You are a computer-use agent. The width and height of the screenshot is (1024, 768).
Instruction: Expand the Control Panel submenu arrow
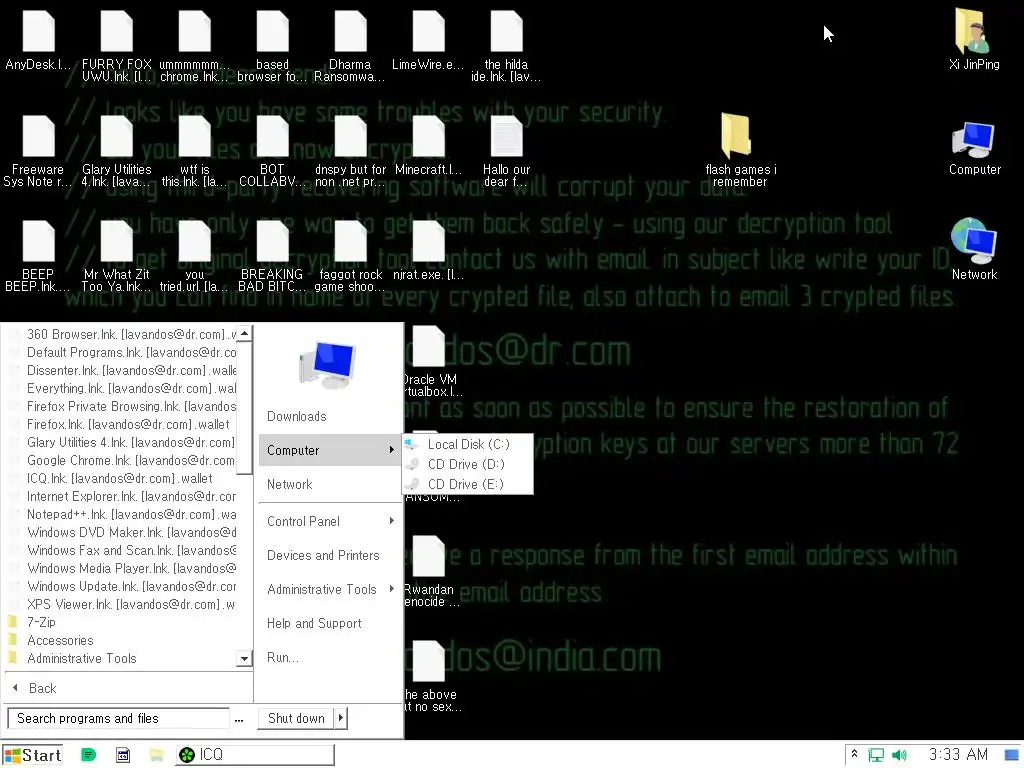tap(391, 520)
